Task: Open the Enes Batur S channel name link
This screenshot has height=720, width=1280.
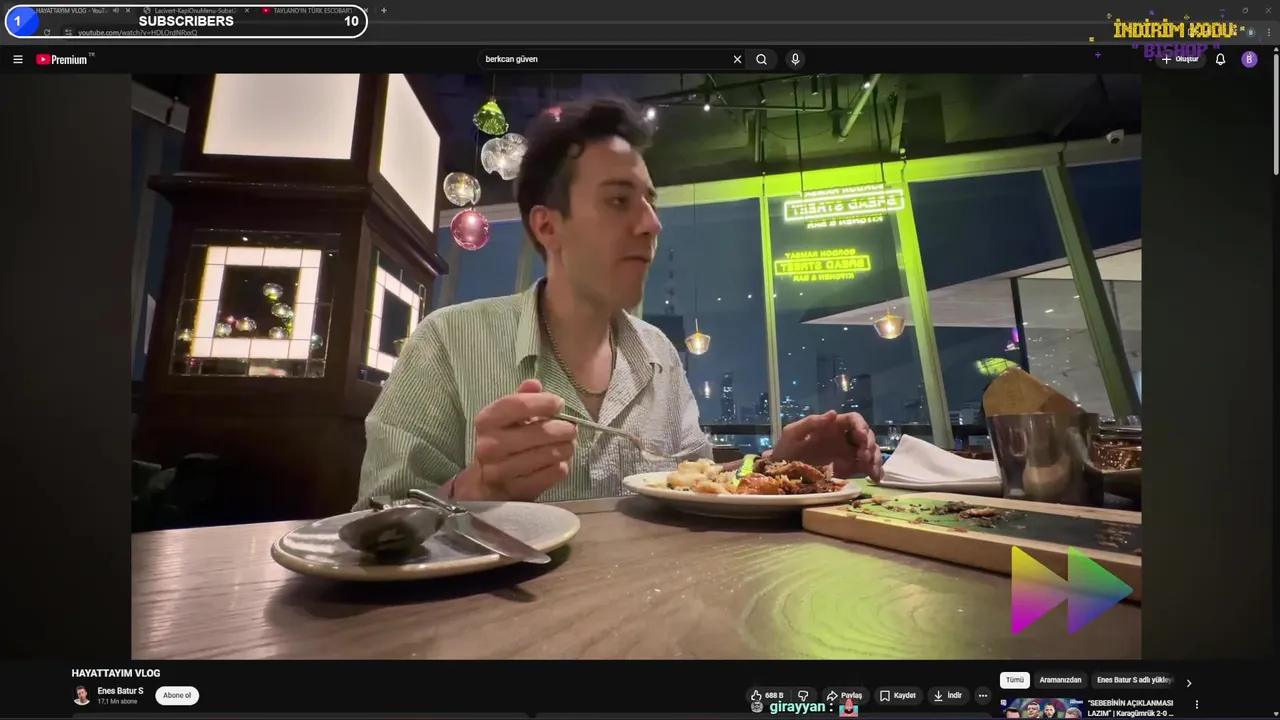Action: point(120,691)
